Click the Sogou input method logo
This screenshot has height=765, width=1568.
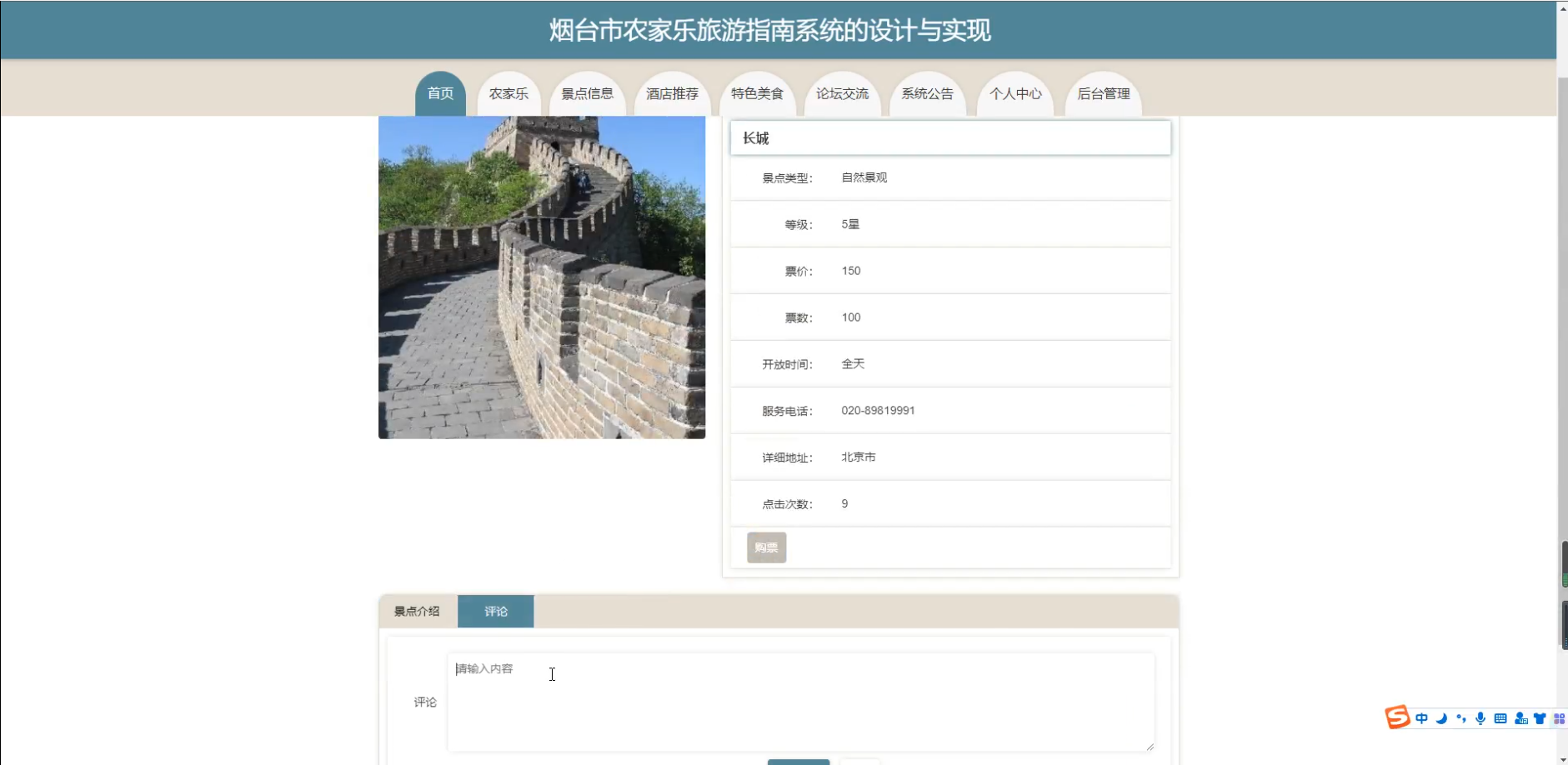pyautogui.click(x=1397, y=717)
